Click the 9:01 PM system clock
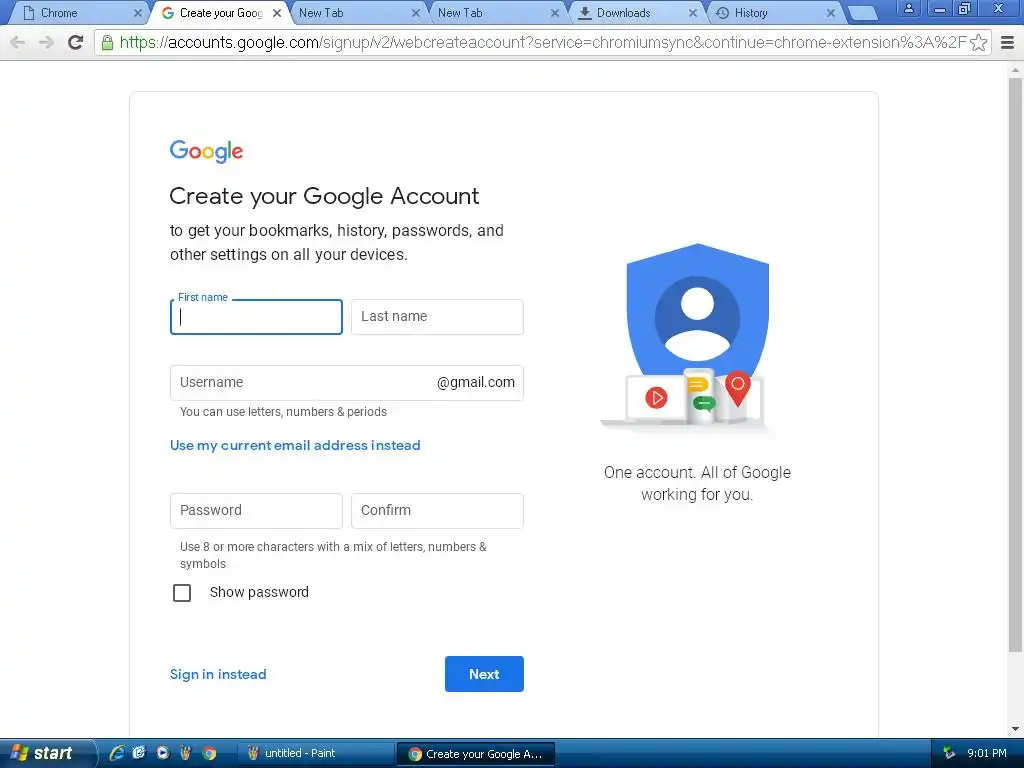The width and height of the screenshot is (1024, 768). tap(987, 753)
